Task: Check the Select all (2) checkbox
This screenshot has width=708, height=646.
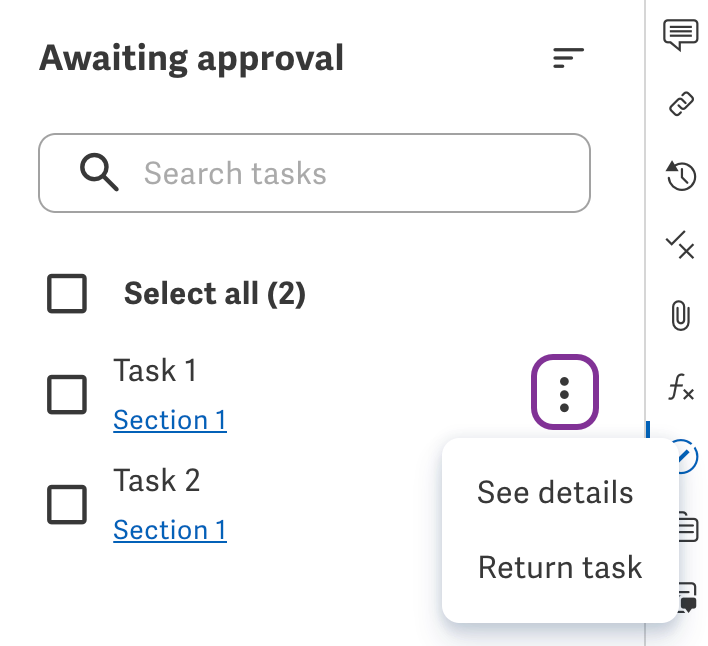Action: (x=67, y=294)
